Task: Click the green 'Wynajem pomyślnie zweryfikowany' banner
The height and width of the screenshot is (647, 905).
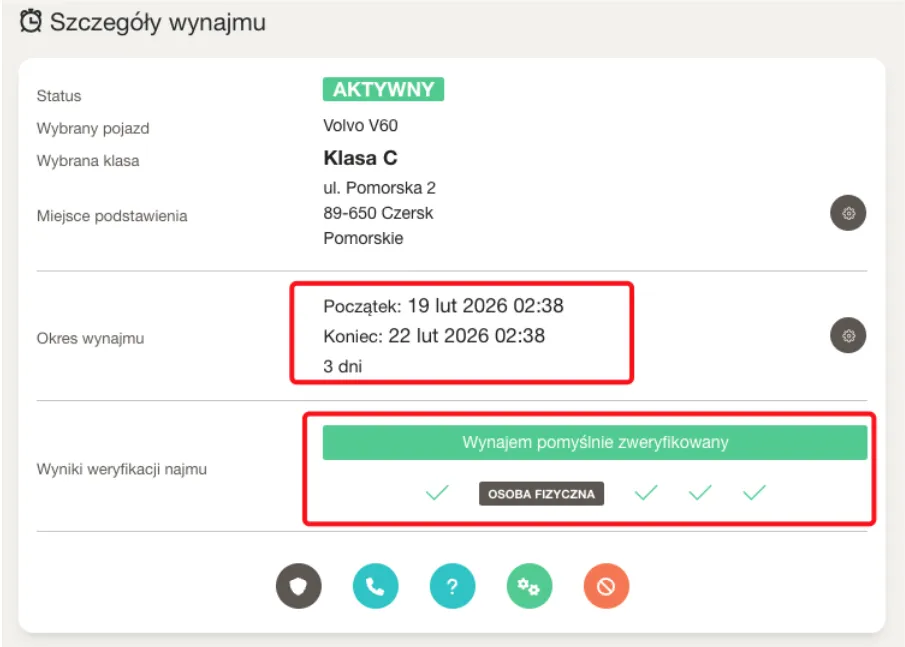Action: pyautogui.click(x=594, y=443)
